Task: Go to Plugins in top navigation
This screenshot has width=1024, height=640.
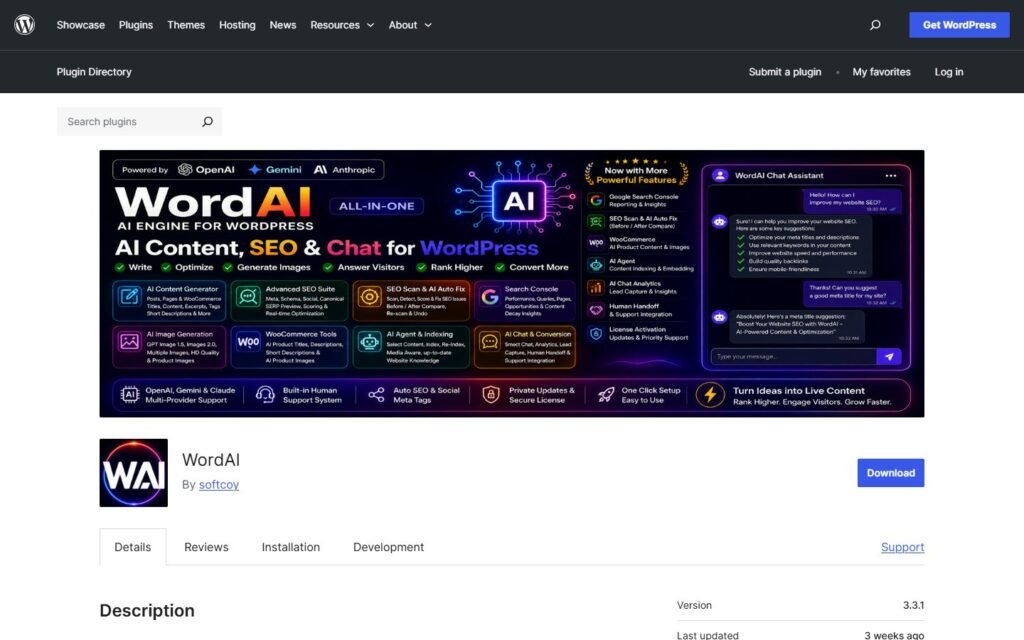Action: pyautogui.click(x=136, y=25)
